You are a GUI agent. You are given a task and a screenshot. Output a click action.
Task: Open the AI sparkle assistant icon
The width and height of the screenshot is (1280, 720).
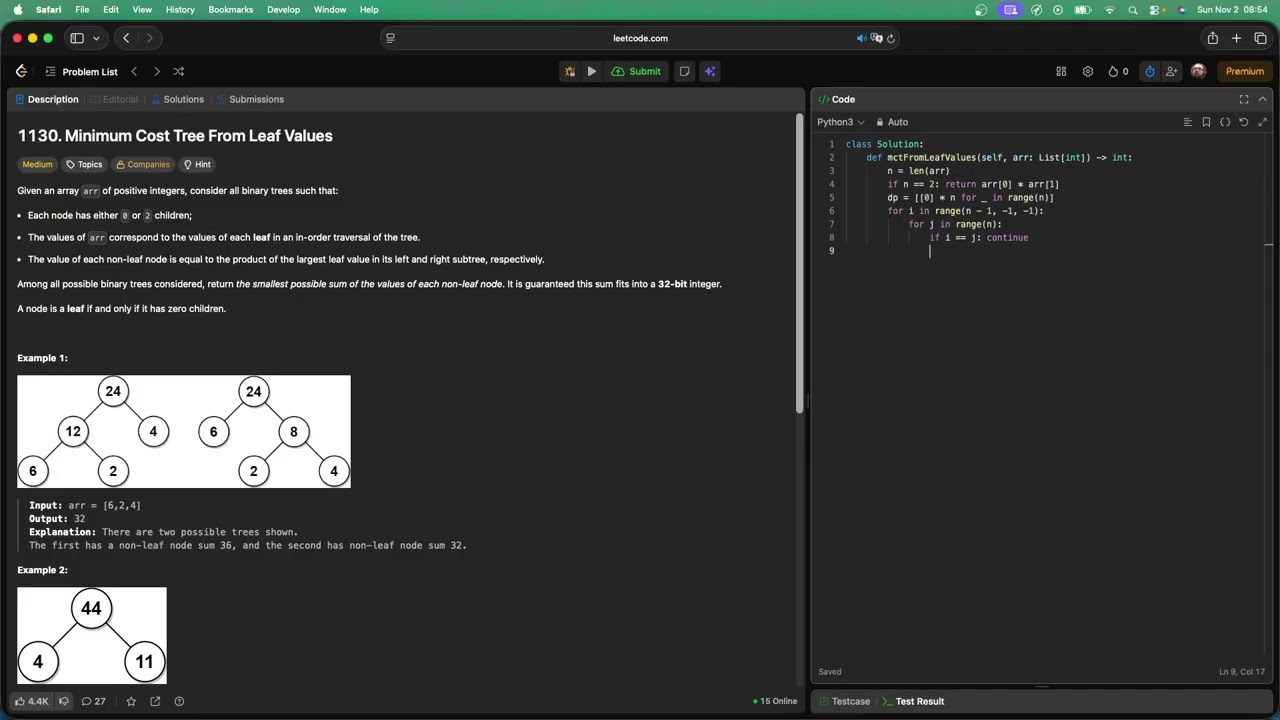[x=709, y=71]
